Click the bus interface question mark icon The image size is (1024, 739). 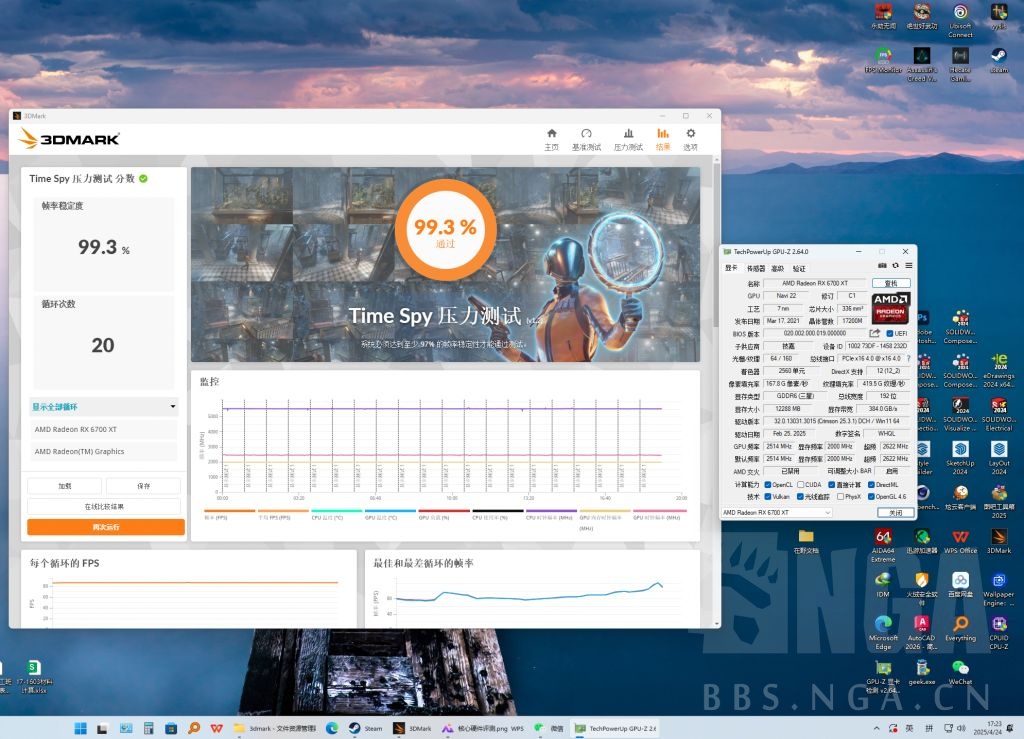(x=908, y=358)
